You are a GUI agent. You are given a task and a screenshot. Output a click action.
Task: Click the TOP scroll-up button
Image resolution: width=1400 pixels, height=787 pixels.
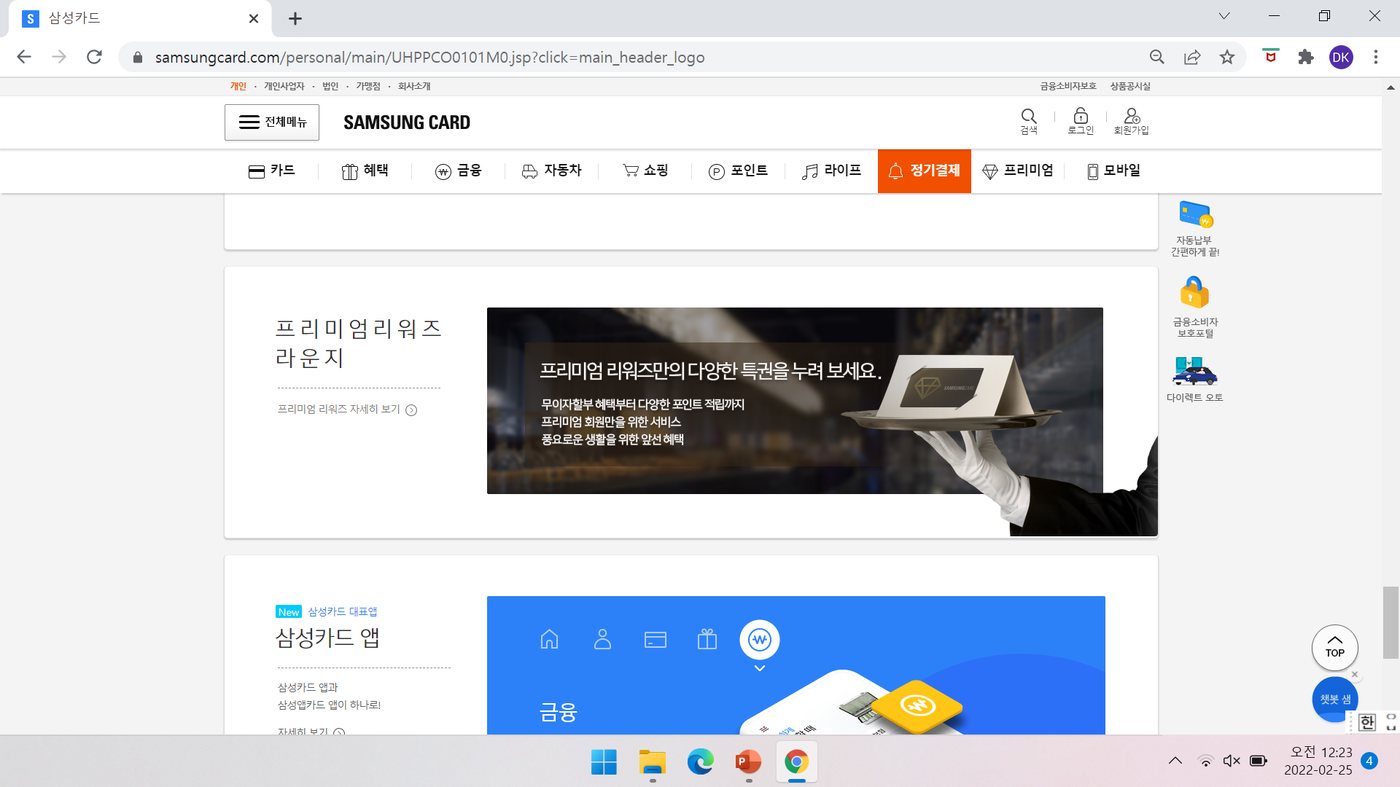click(x=1335, y=648)
